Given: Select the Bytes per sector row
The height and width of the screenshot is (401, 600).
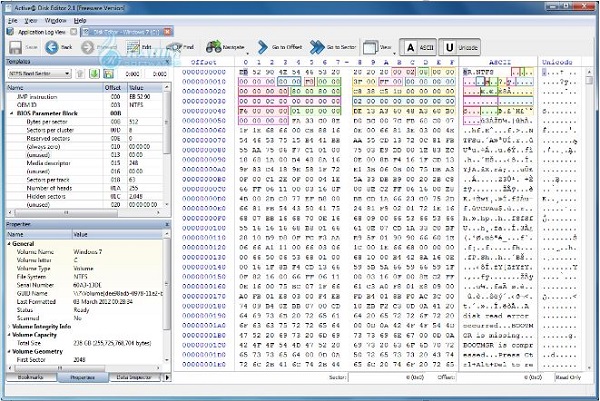Looking at the screenshot, I should (x=84, y=122).
